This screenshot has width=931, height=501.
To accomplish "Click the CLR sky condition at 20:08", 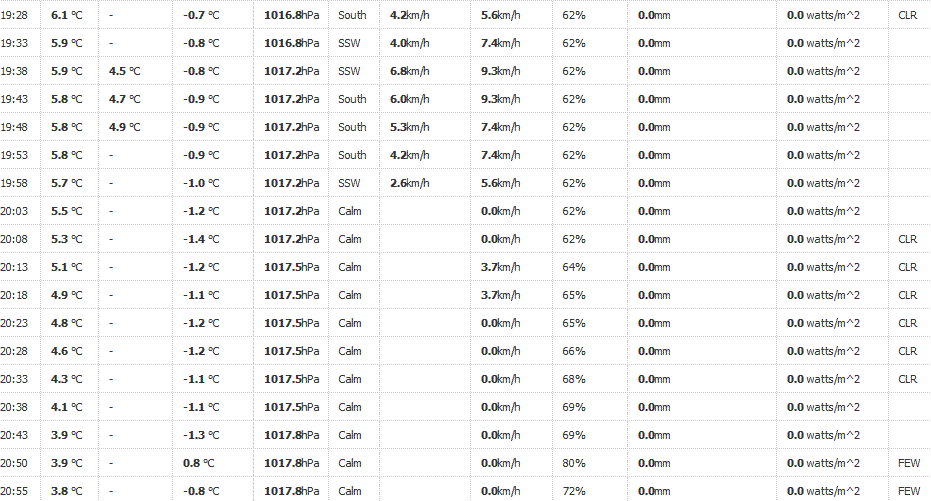I will coord(908,239).
